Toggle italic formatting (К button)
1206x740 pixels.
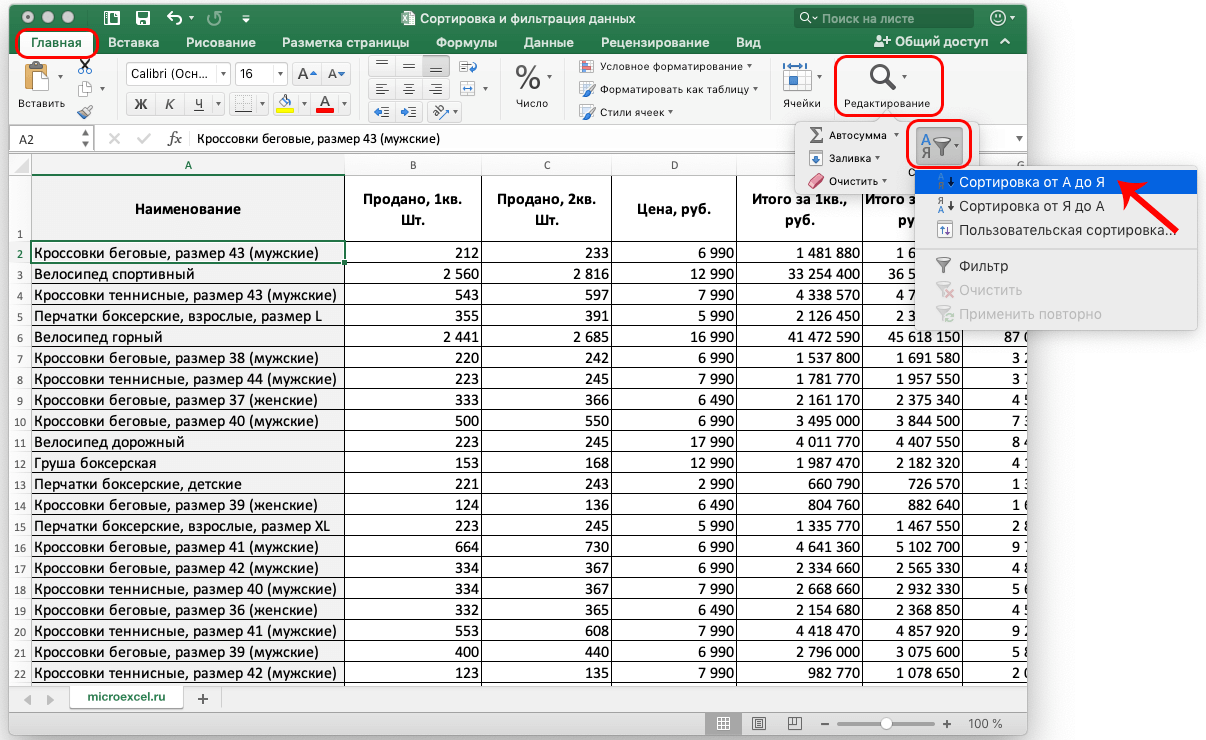coord(171,104)
